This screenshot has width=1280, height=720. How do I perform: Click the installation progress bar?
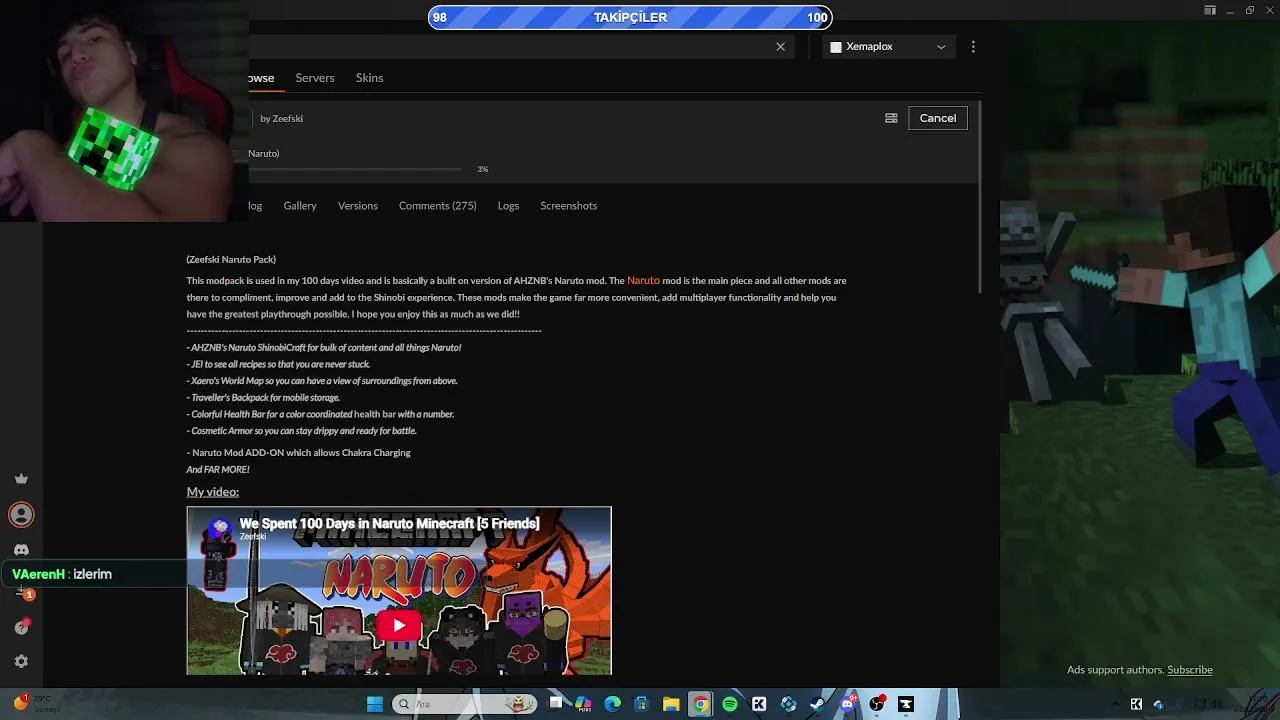point(355,169)
